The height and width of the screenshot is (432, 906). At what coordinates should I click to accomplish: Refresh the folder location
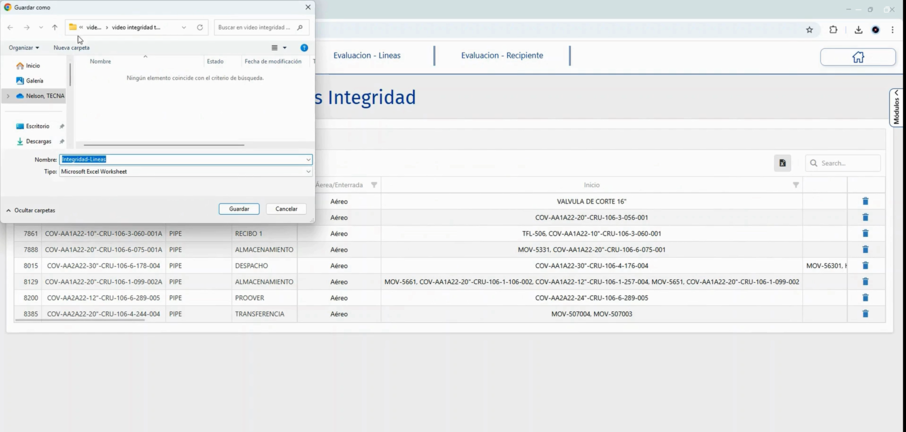point(200,28)
